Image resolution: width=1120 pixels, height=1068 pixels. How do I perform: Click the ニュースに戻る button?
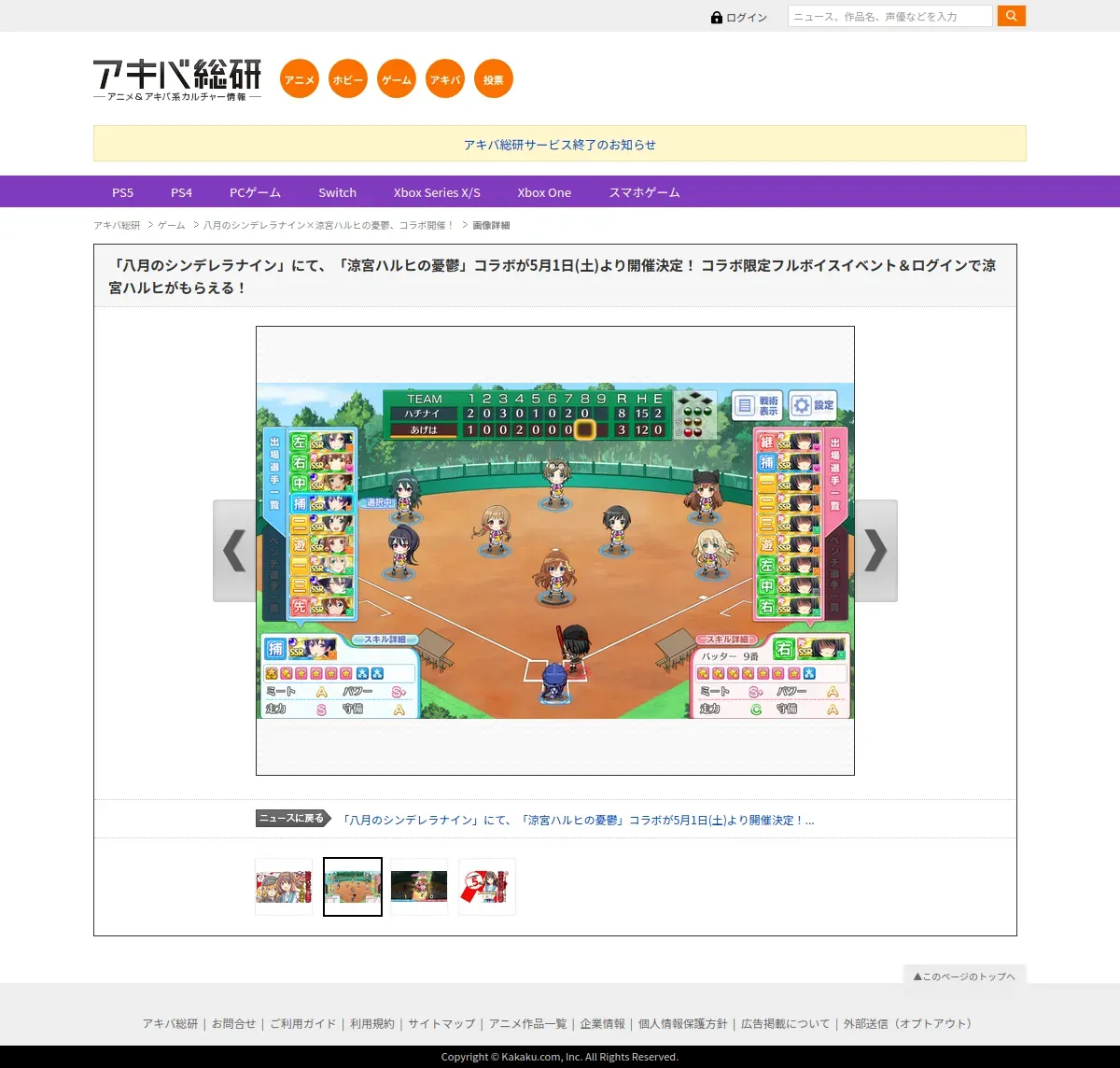[x=293, y=819]
